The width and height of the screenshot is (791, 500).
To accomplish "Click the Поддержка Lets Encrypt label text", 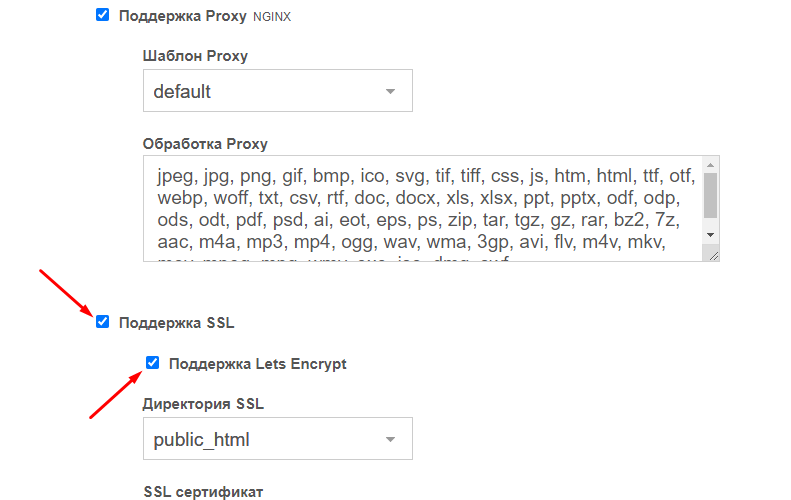I will pos(257,364).
